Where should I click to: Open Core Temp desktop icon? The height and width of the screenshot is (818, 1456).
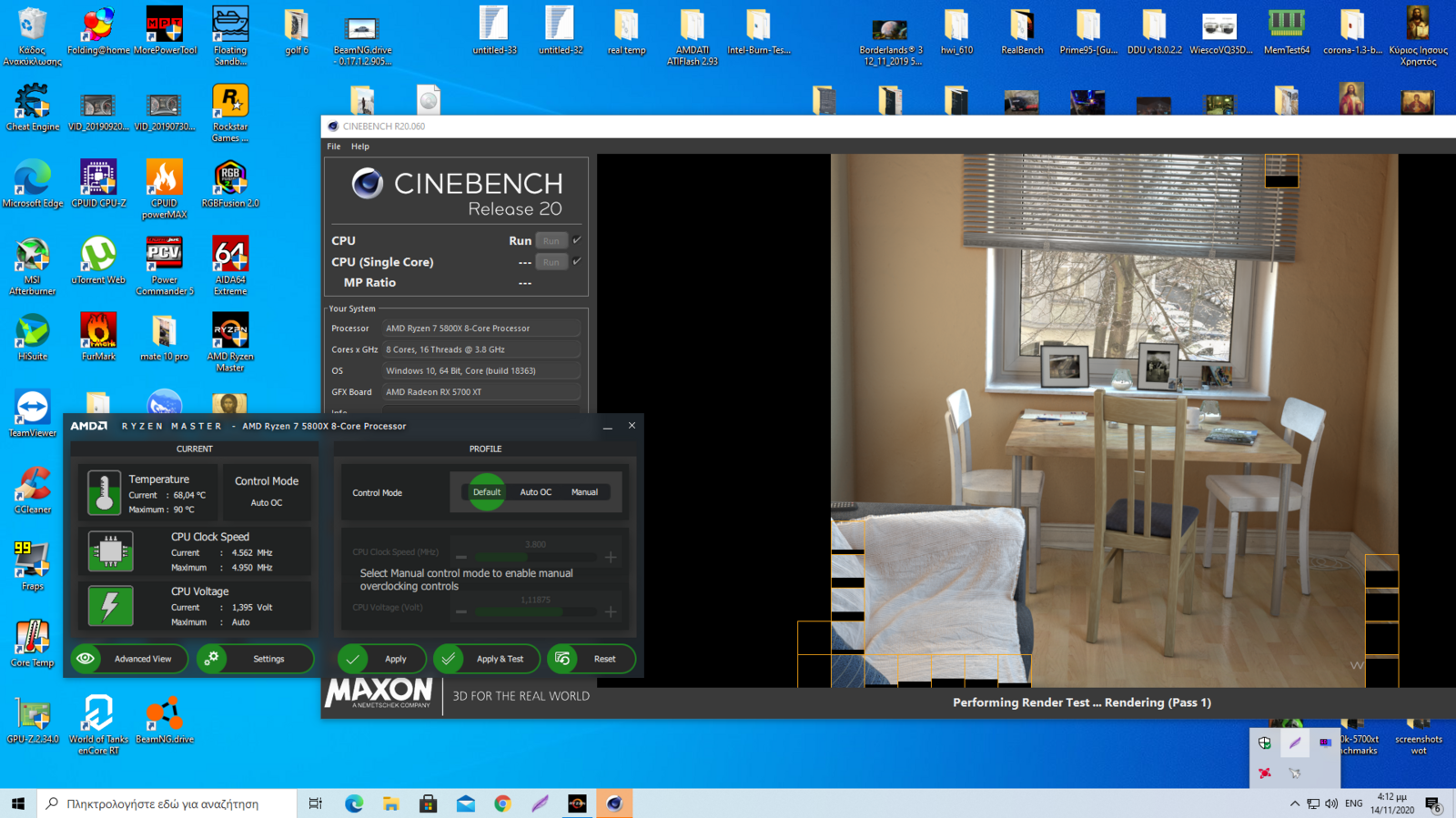click(33, 642)
